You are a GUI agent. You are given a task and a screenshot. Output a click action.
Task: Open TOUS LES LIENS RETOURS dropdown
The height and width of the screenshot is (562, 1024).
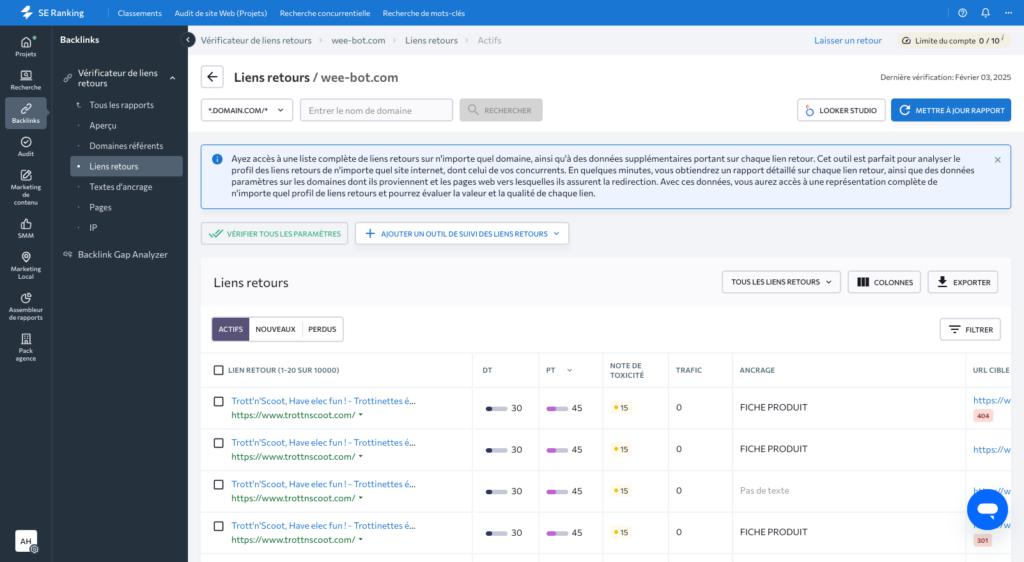pos(781,282)
